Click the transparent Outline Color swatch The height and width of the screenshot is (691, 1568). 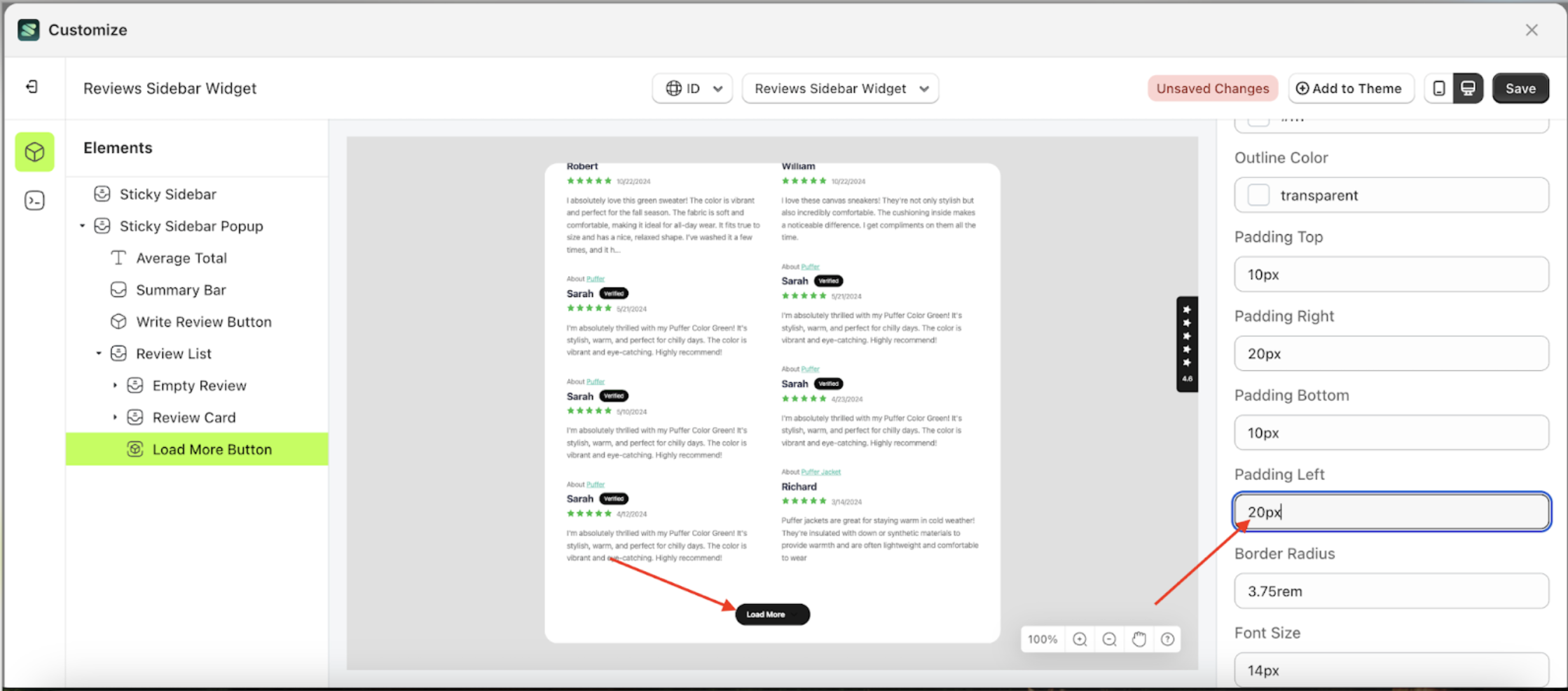(x=1258, y=196)
